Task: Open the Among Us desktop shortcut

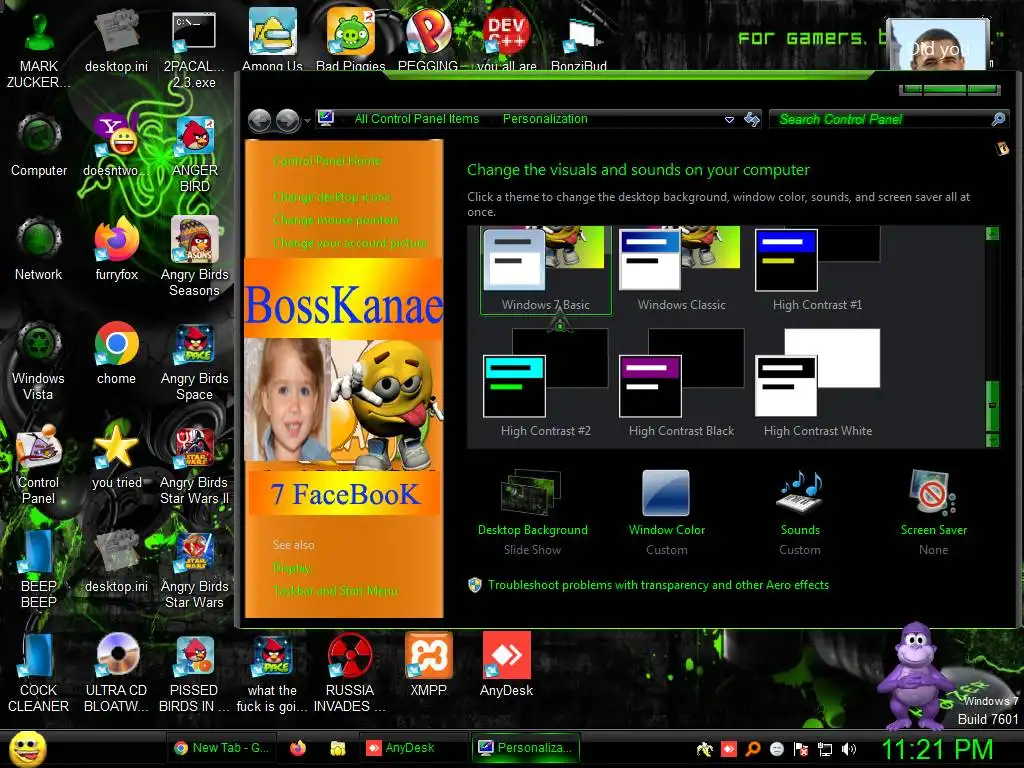Action: coord(272,40)
